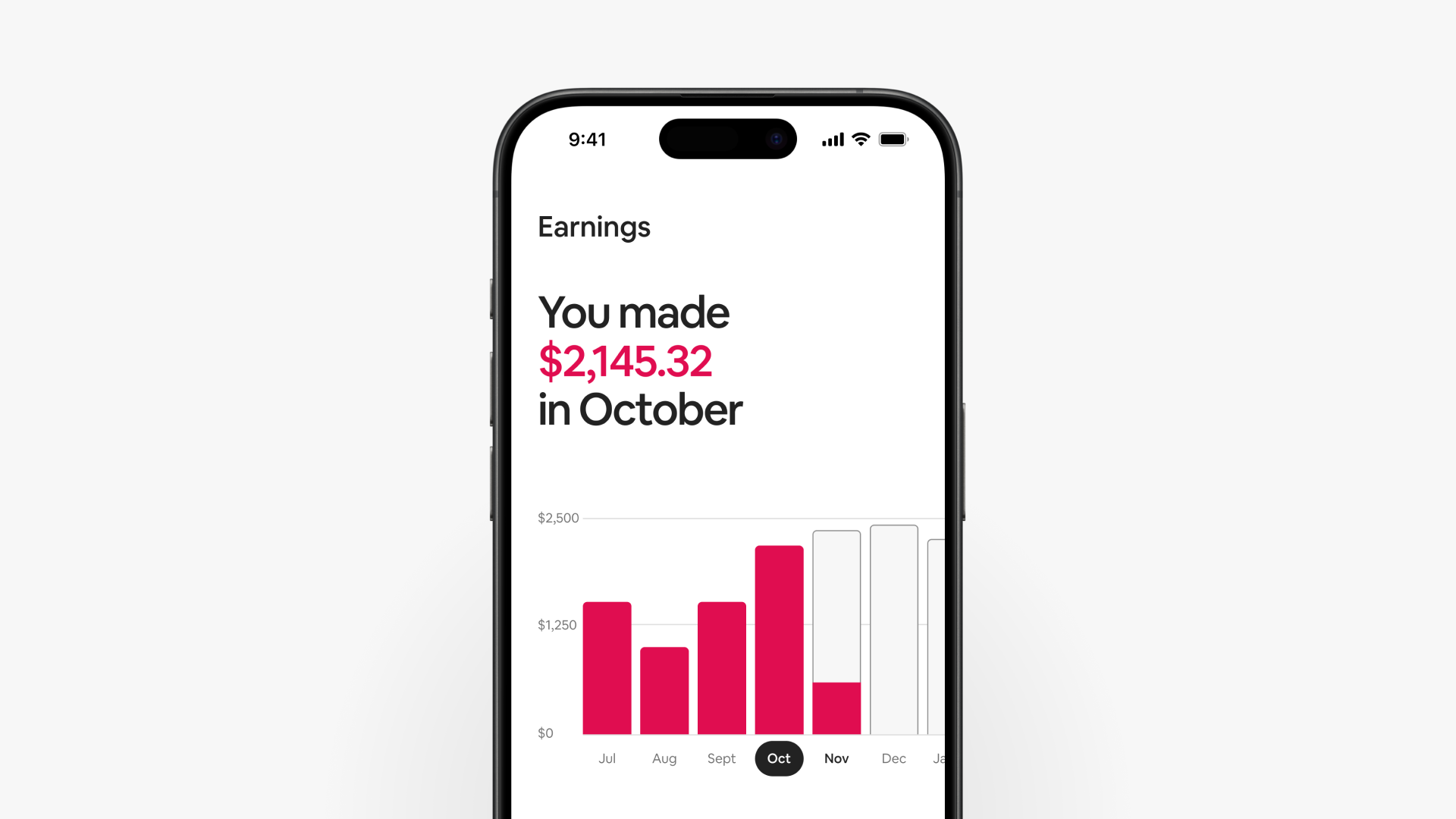The width and height of the screenshot is (1456, 819).
Task: Toggle the $1,250 chart gridline
Action: pos(557,625)
